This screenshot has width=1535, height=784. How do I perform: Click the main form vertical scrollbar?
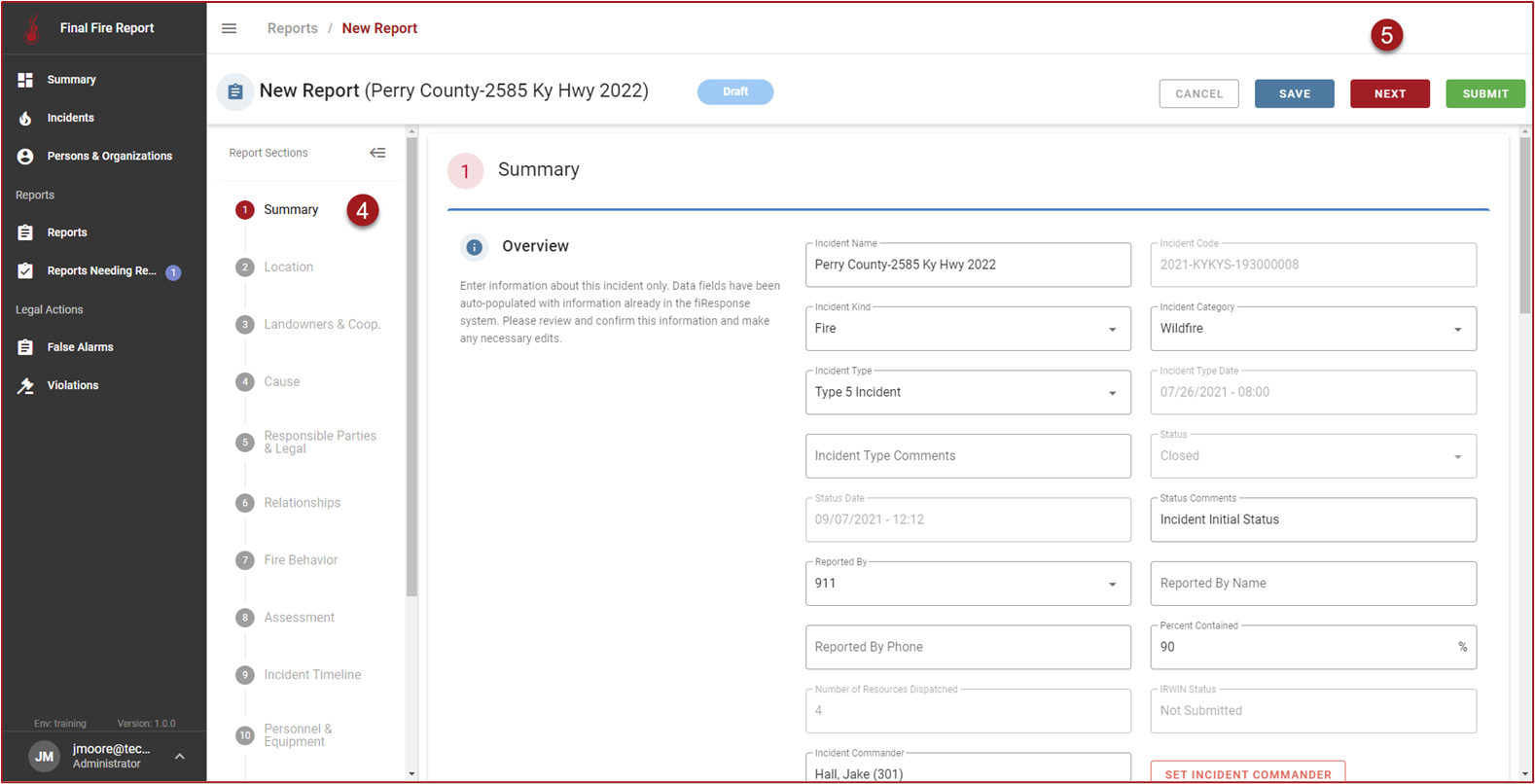click(1524, 226)
